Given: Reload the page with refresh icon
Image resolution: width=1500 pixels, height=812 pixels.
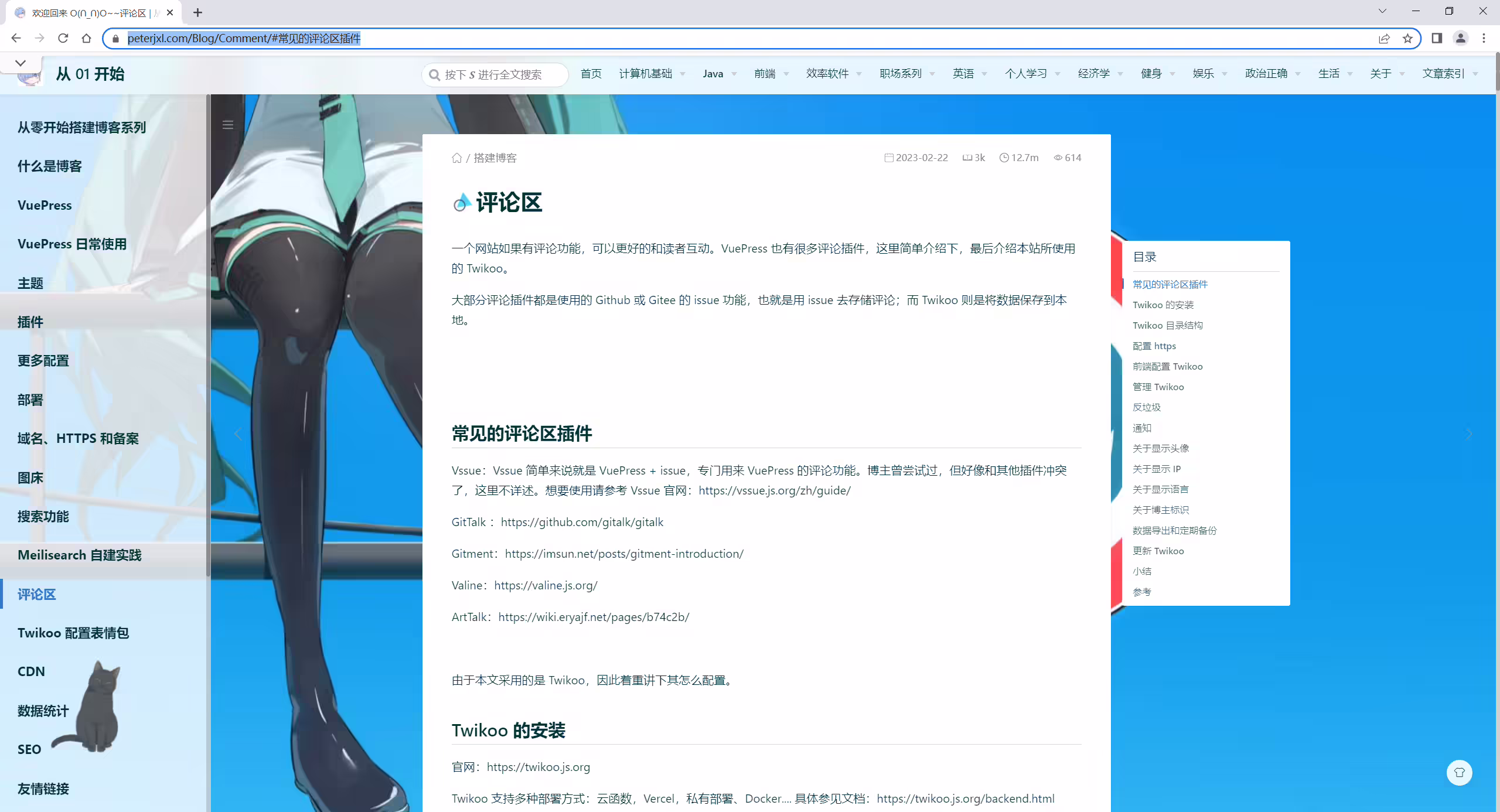Looking at the screenshot, I should tap(63, 38).
